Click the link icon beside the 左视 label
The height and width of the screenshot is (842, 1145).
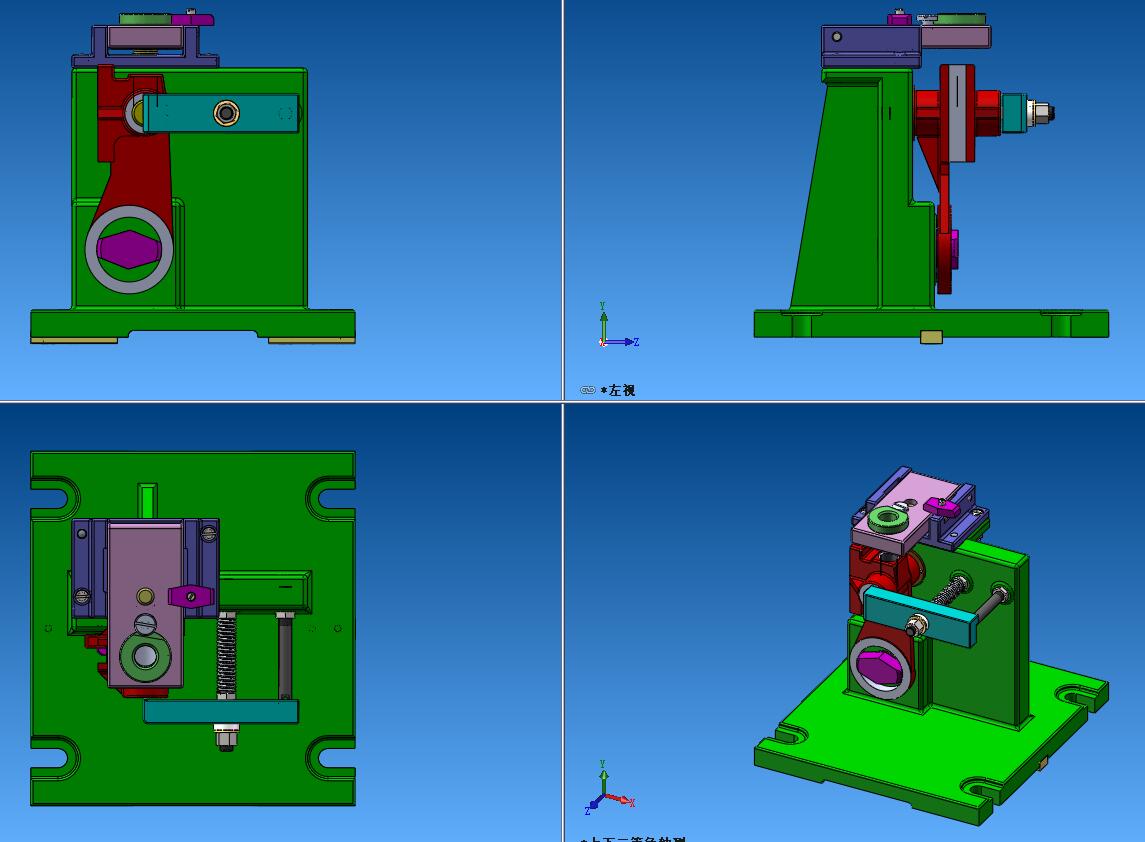tap(587, 390)
